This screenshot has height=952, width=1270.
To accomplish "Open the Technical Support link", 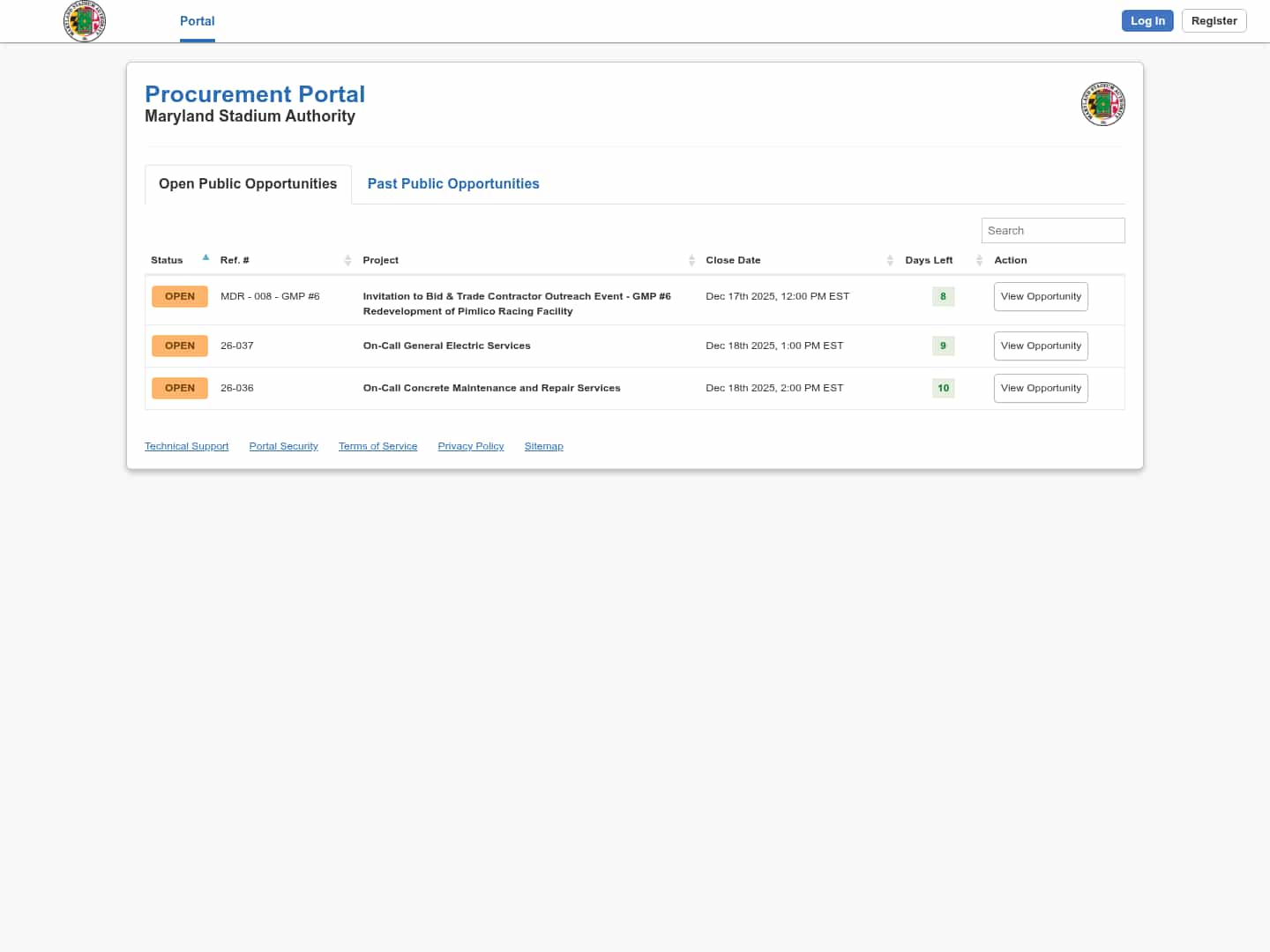I will click(186, 446).
